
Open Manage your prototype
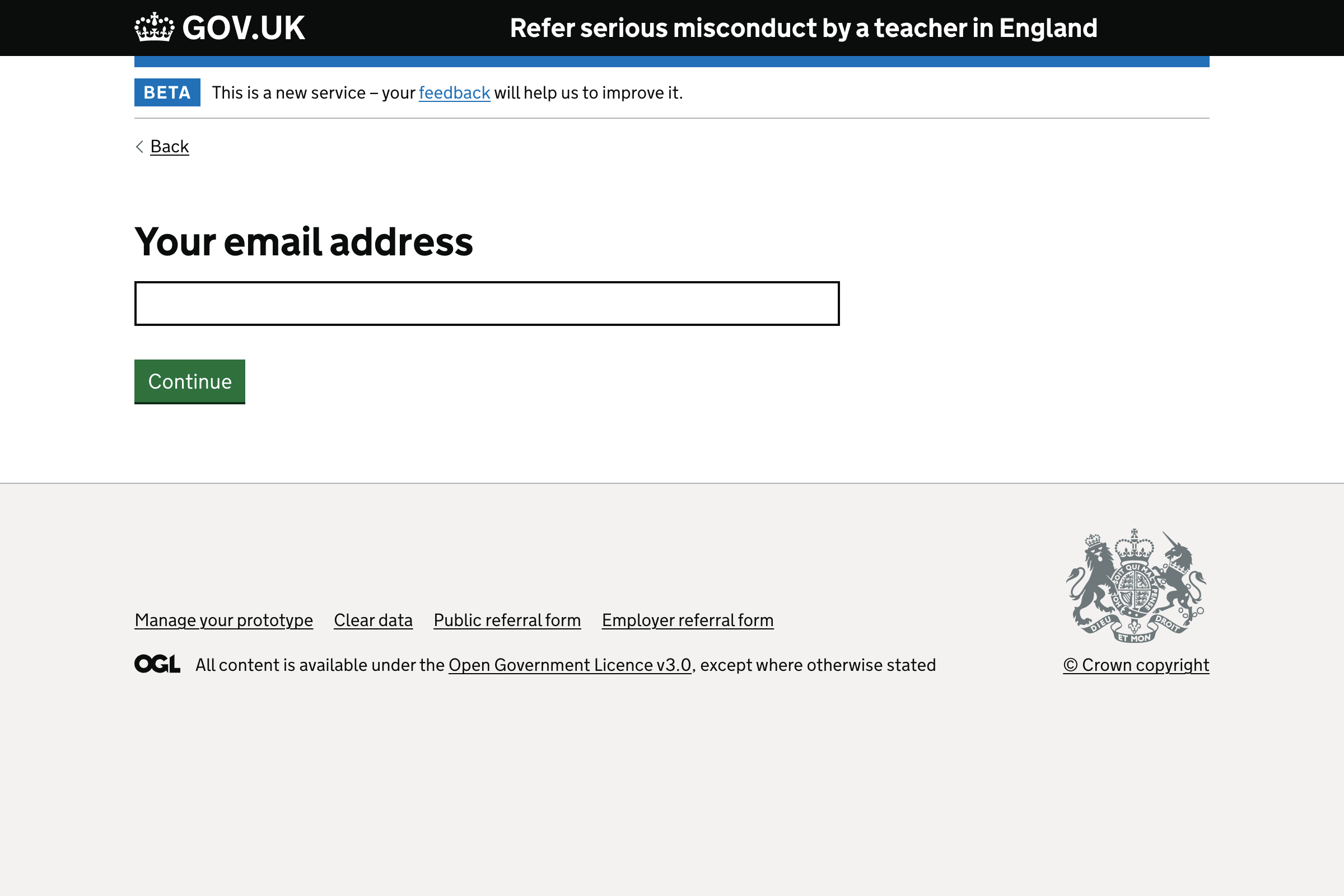click(223, 620)
